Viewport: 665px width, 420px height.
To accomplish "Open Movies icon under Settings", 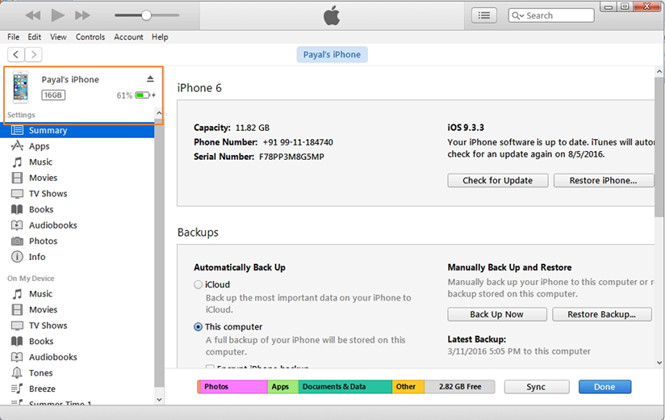I will pos(17,178).
